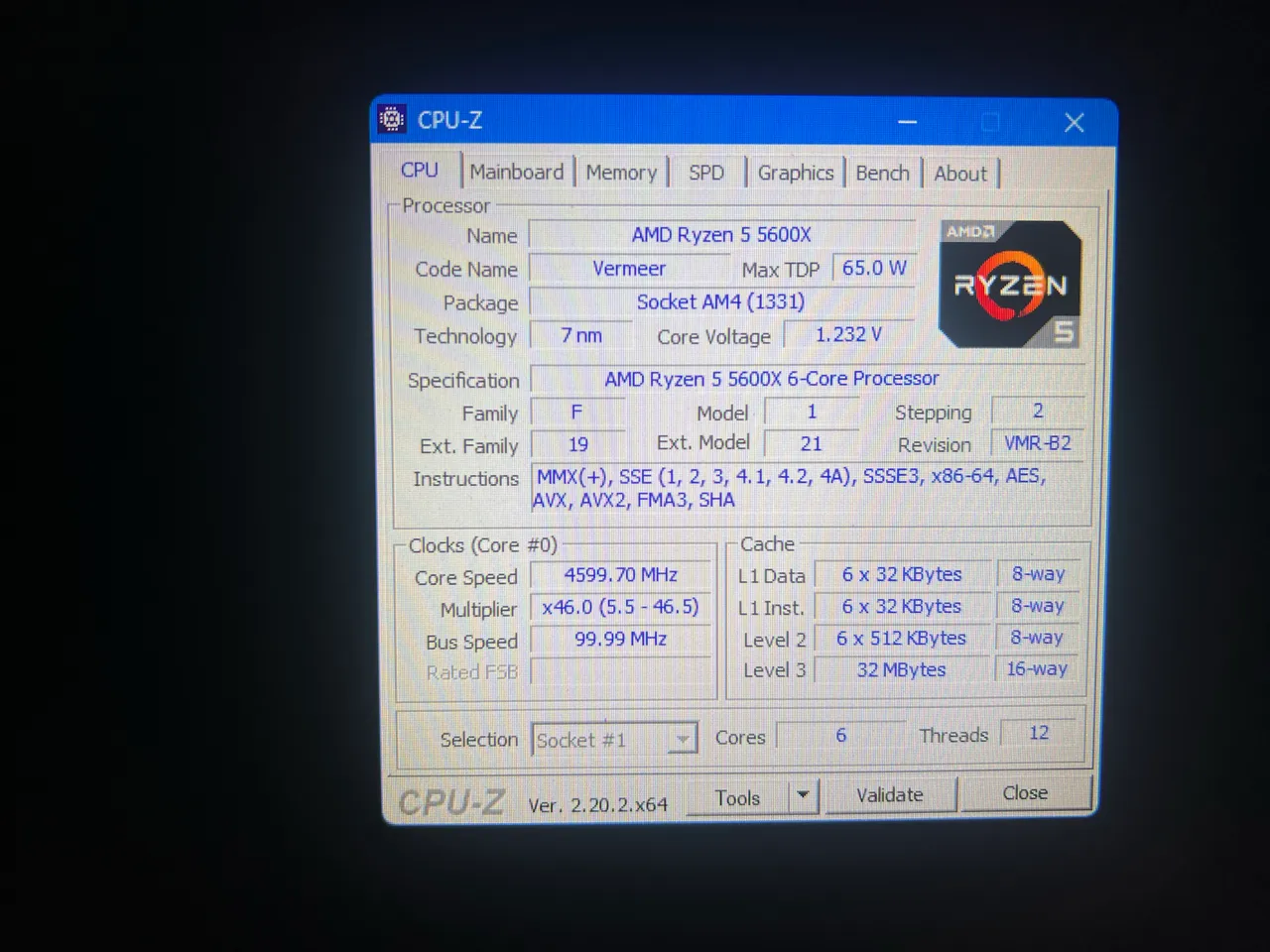Expand the Socket #1 selection combo box
Screen dimensions: 1270x952
tap(614, 740)
